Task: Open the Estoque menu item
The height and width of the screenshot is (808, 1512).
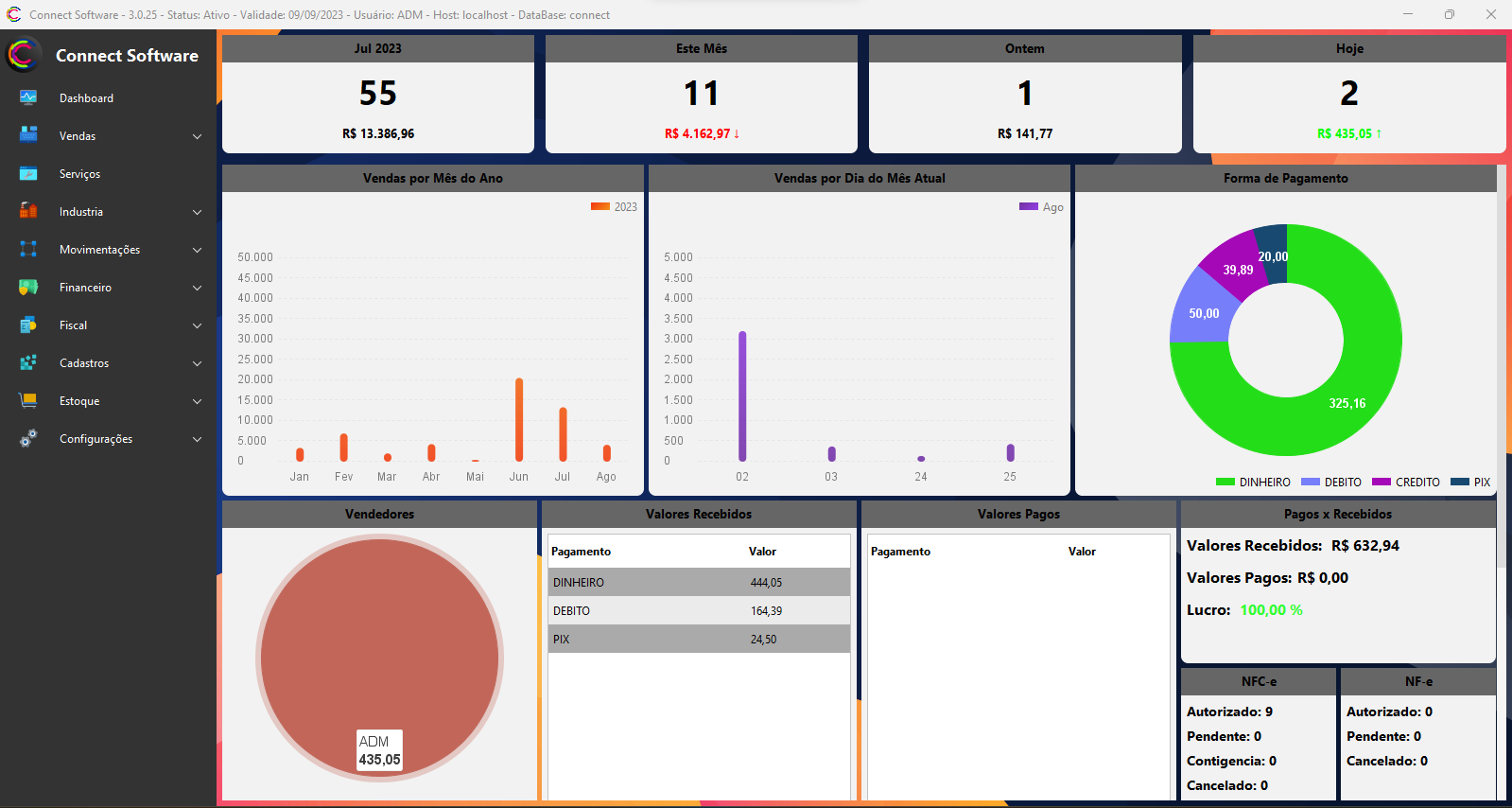Action: coord(79,401)
